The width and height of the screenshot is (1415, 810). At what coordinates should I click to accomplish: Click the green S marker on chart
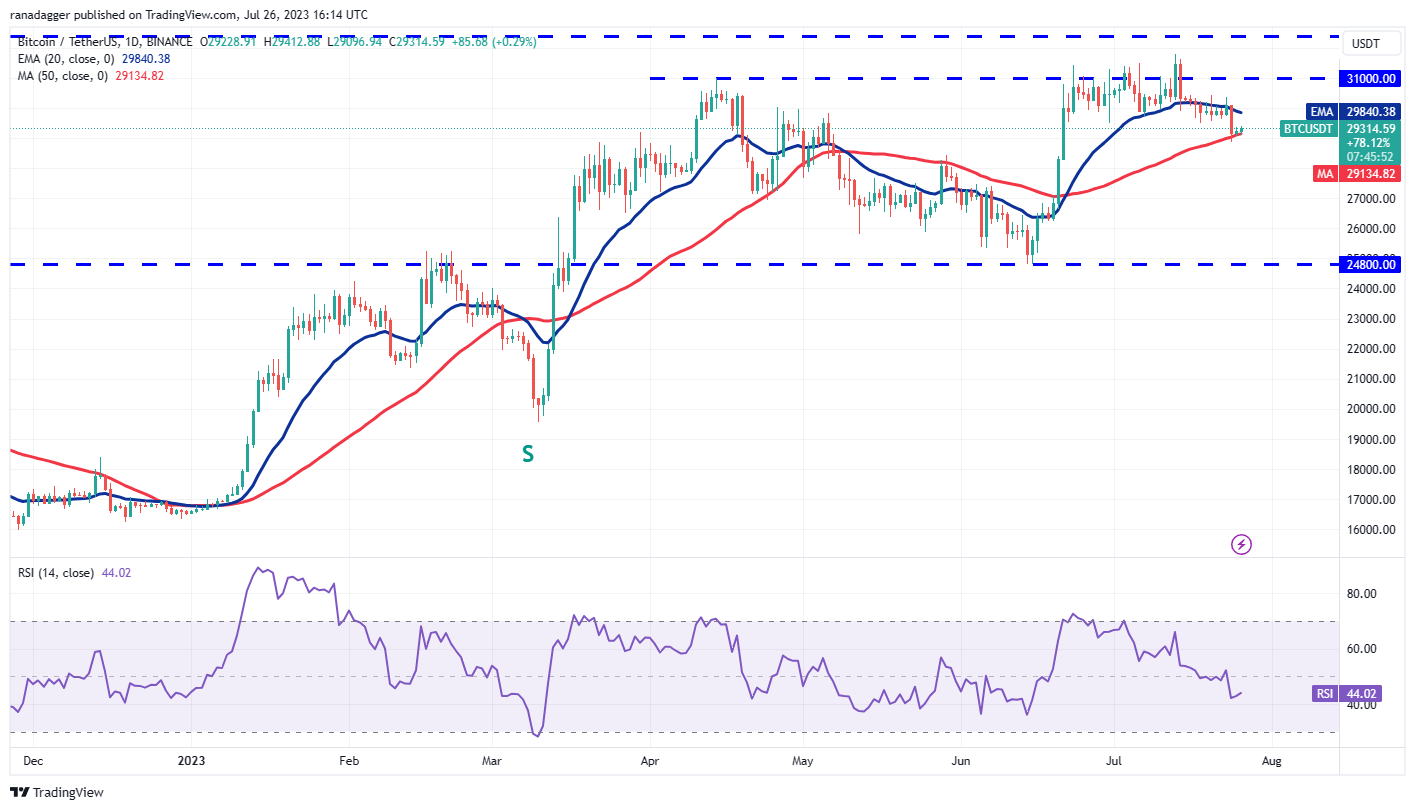(527, 454)
